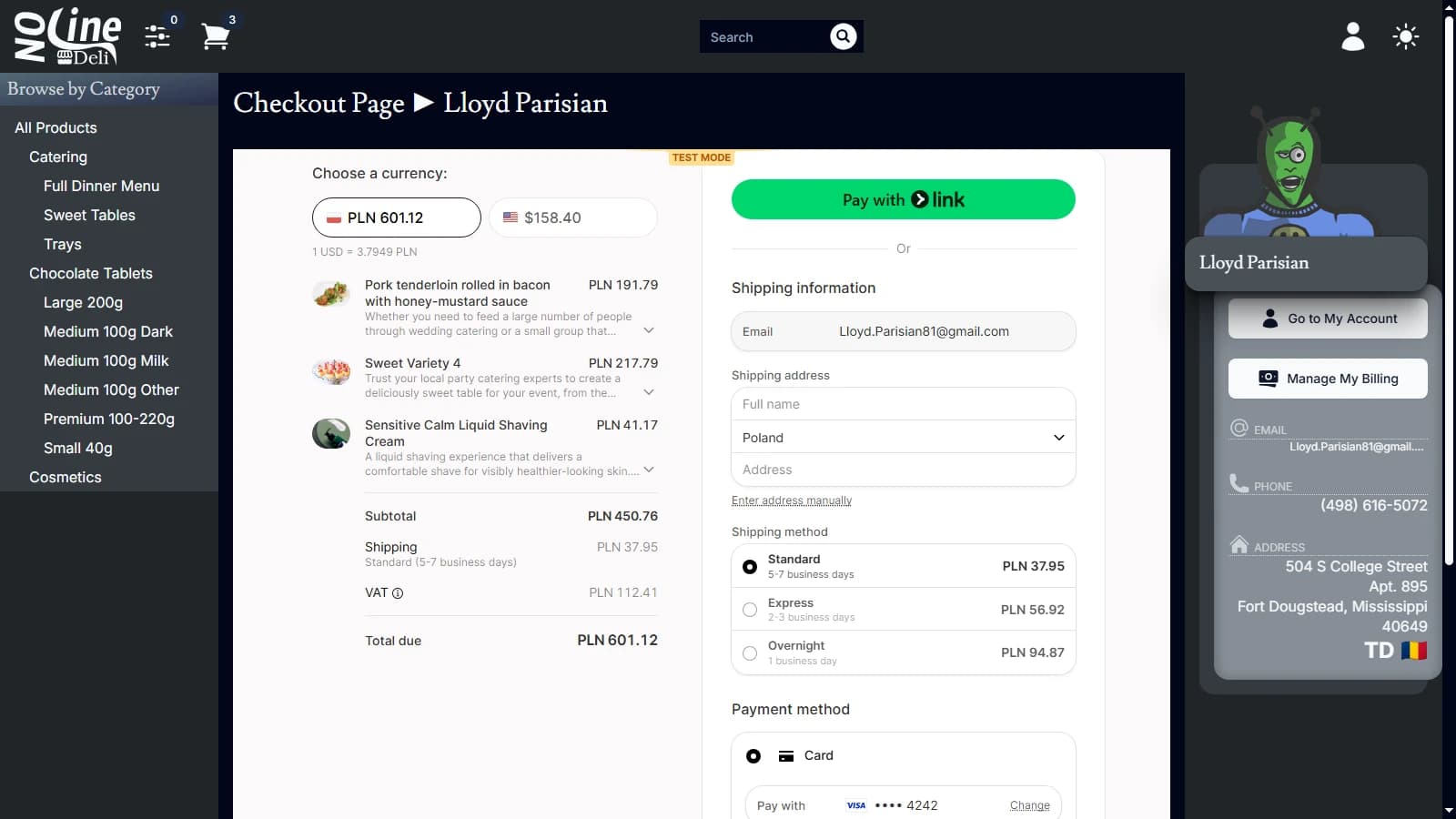Screen dimensions: 1456x819
Task: Open the shopping cart icon
Action: click(x=215, y=37)
